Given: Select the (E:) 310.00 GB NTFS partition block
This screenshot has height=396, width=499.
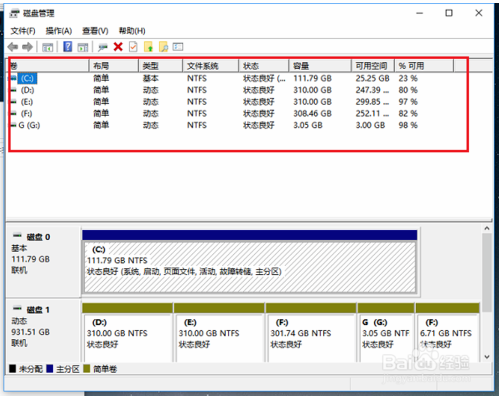Looking at the screenshot, I should [x=219, y=337].
